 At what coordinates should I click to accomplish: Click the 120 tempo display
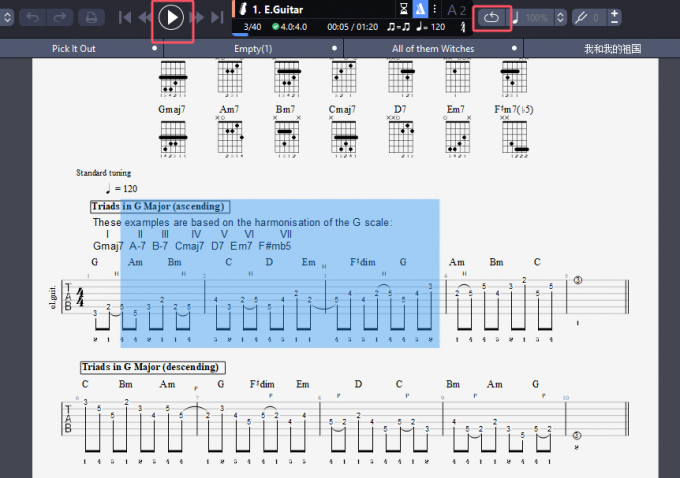point(437,27)
